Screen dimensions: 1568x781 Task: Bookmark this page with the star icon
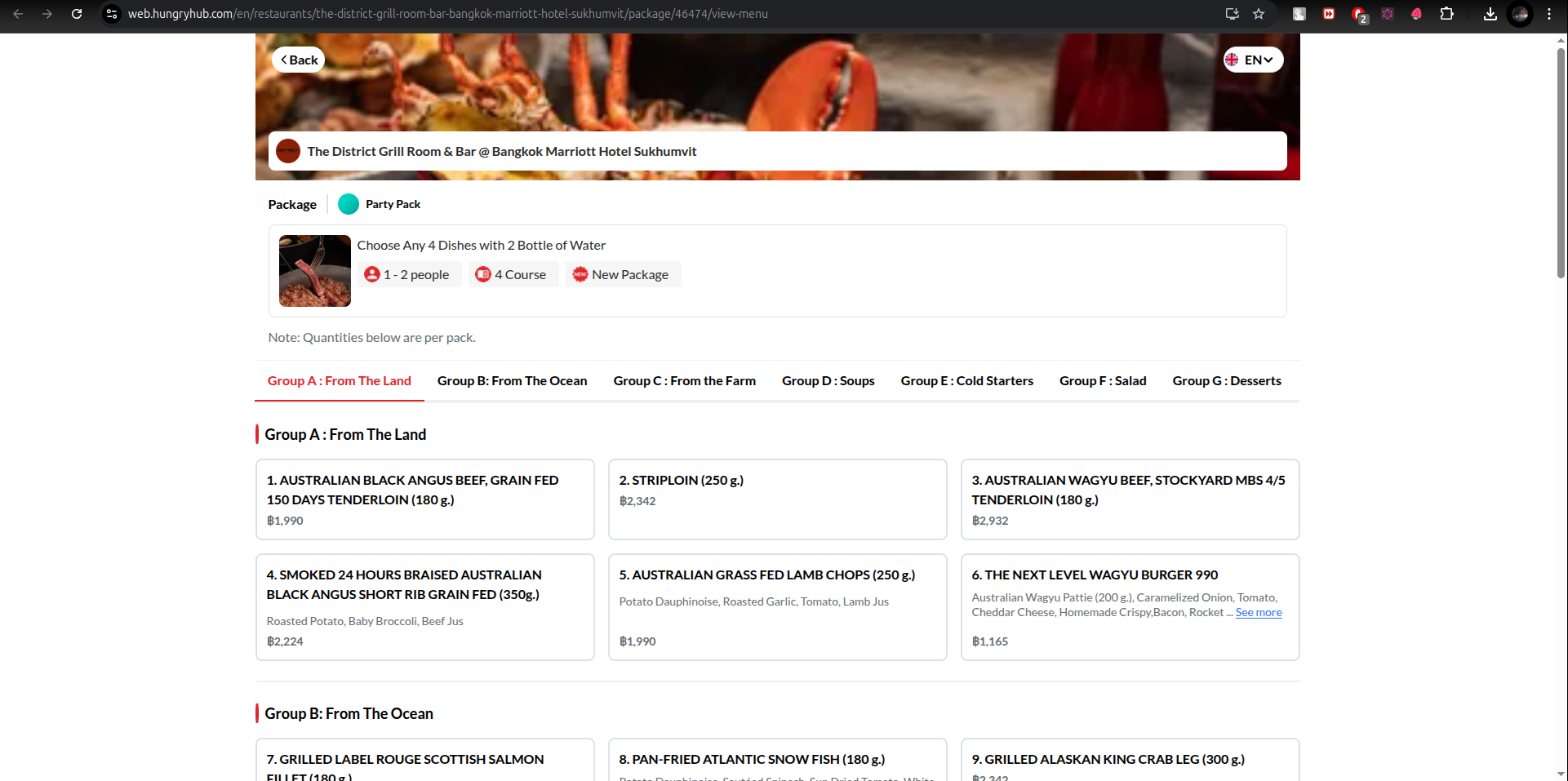1259,14
